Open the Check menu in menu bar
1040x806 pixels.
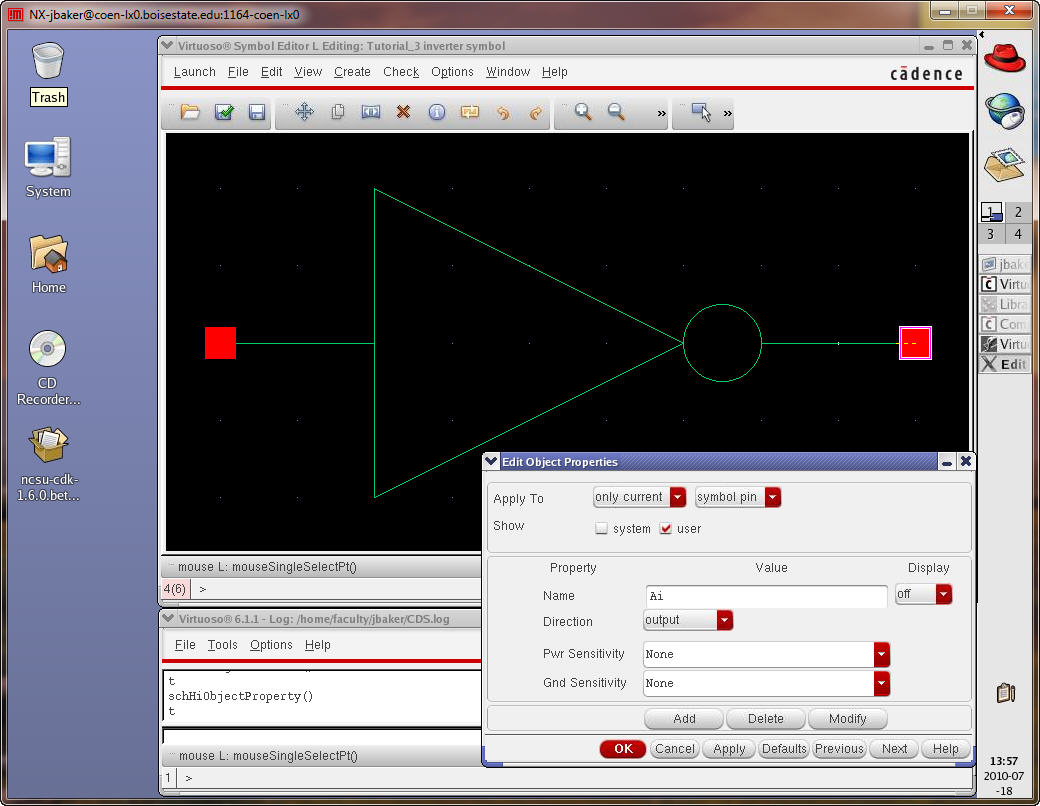pyautogui.click(x=401, y=72)
